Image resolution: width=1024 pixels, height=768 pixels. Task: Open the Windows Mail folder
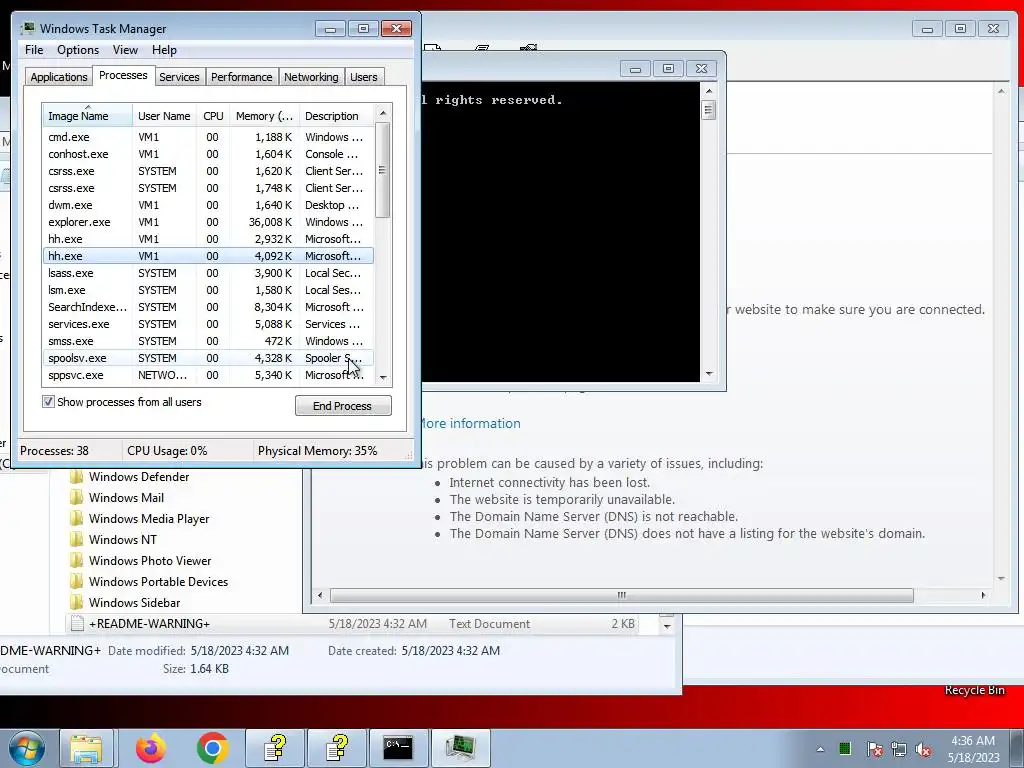[x=126, y=498]
